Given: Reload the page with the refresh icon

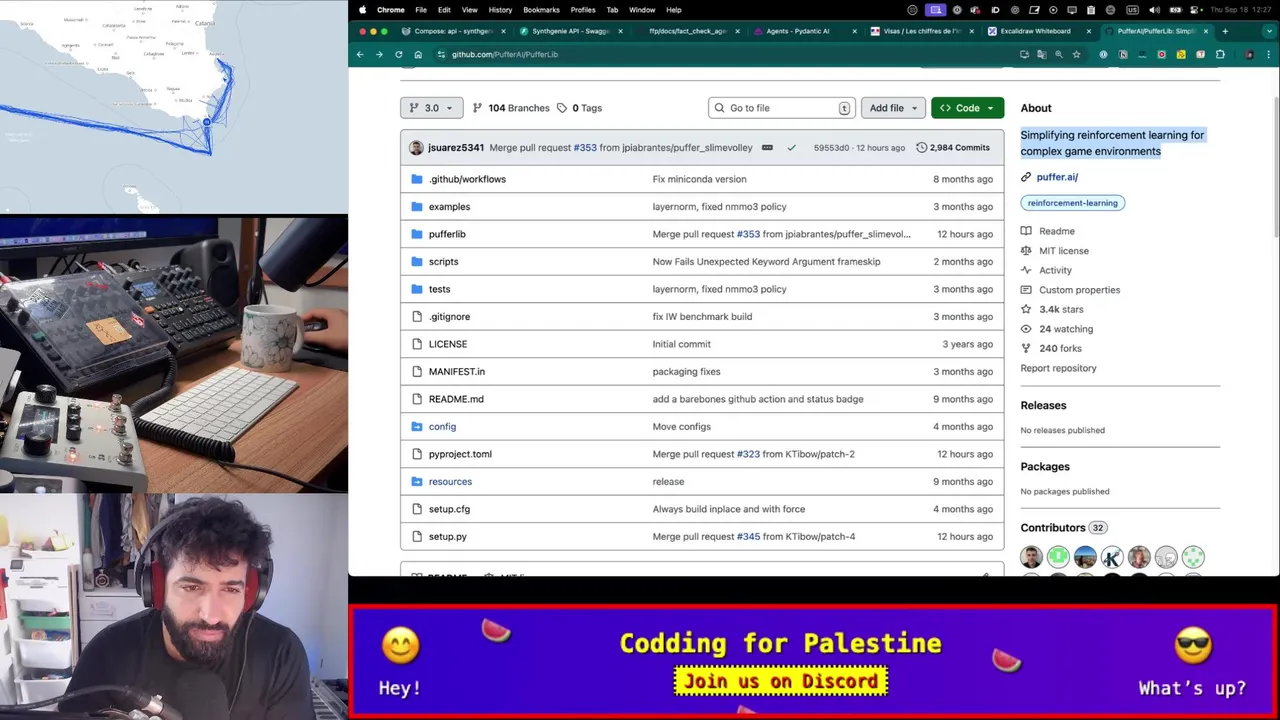Looking at the screenshot, I should point(398,55).
